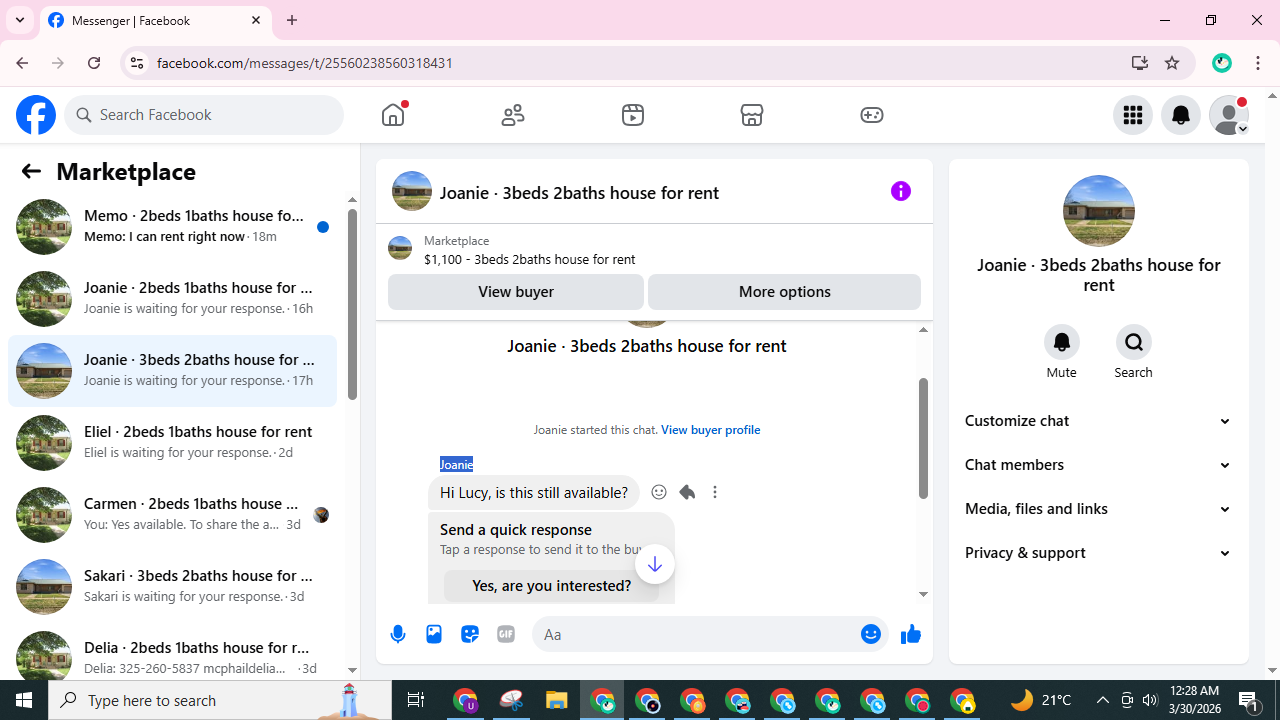This screenshot has width=1280, height=720.
Task: Click the browser address bar URL
Action: tap(305, 63)
